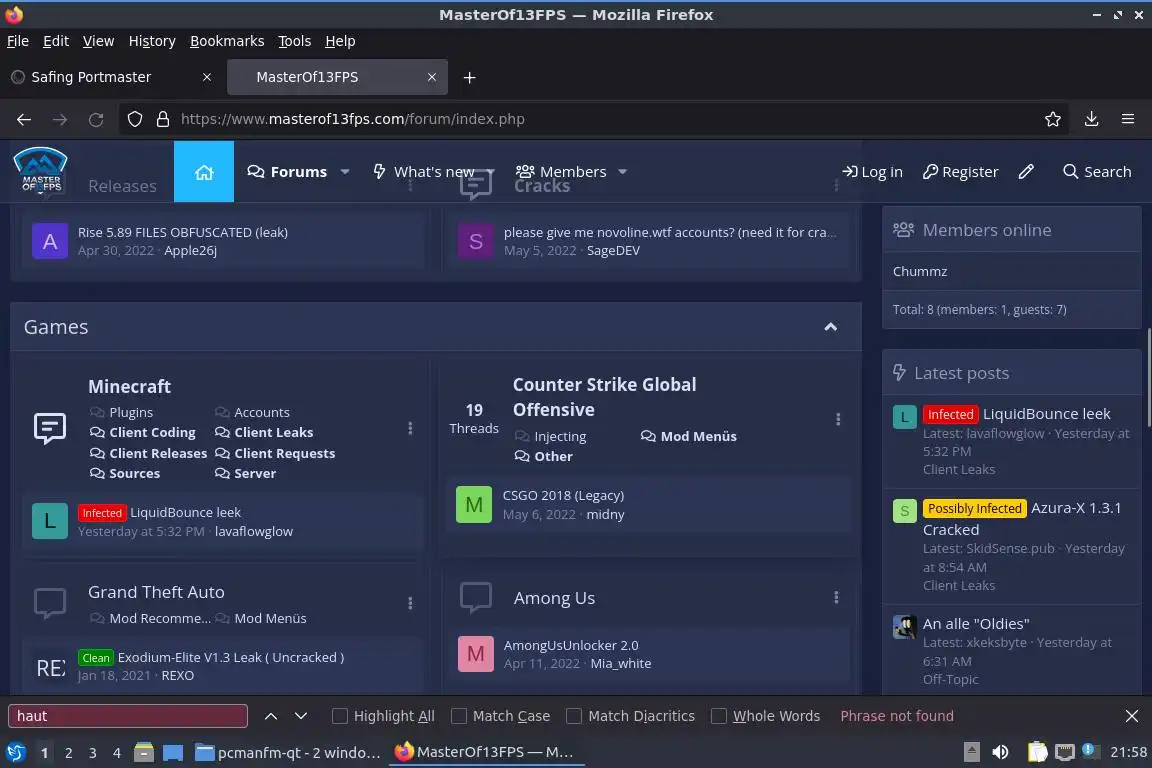Open Azura-X 1.3.1 Cracked latest post
The width and height of the screenshot is (1152, 768).
[1022, 519]
